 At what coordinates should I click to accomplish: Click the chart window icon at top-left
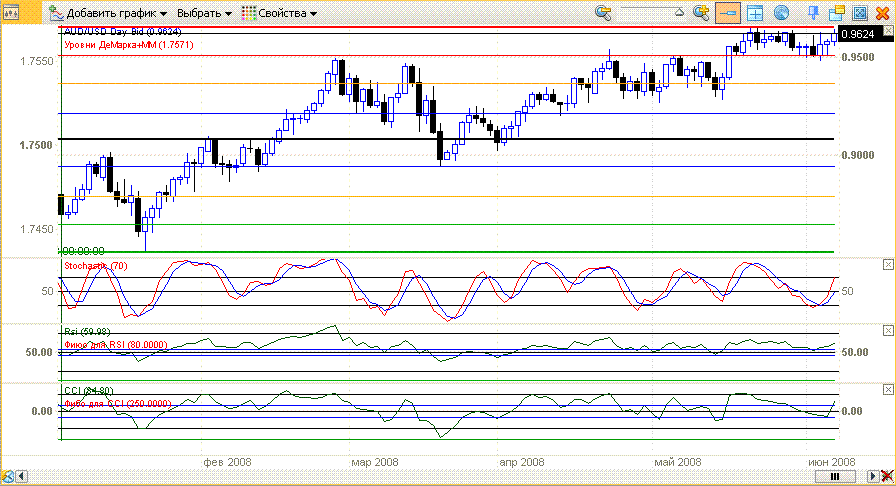click(11, 12)
